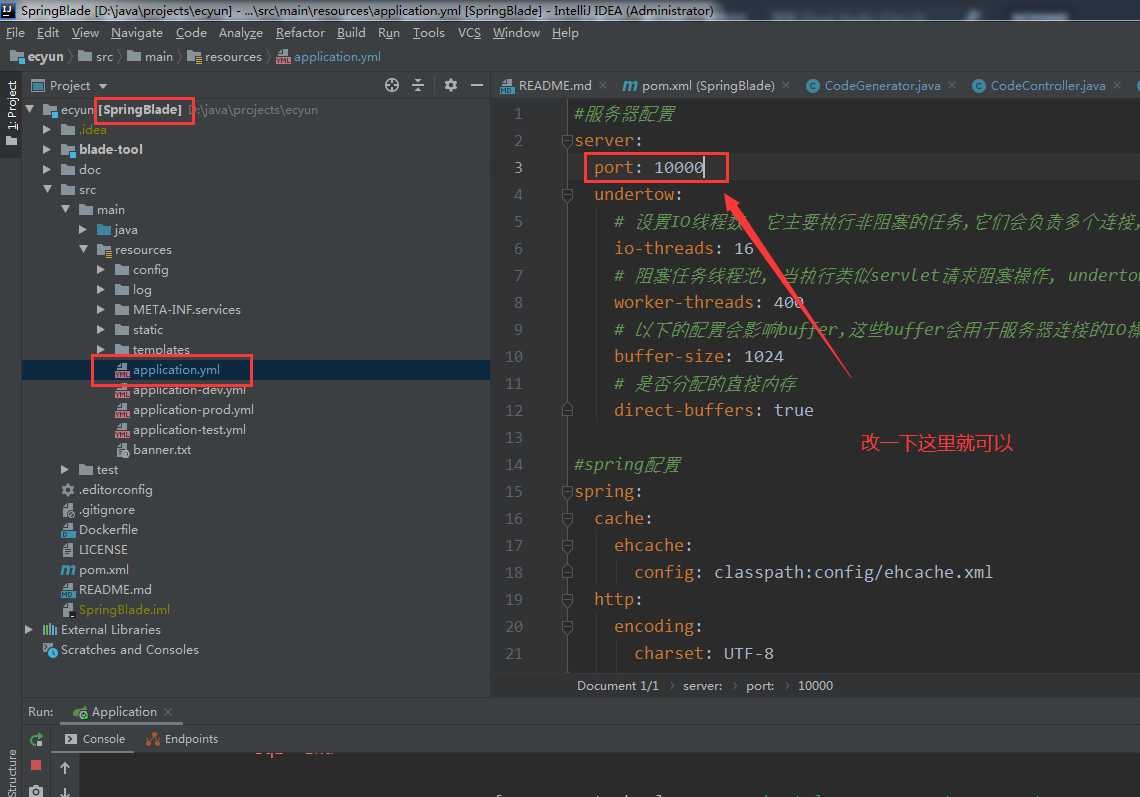Collapse the main folder
Viewport: 1140px width, 797px height.
65,209
